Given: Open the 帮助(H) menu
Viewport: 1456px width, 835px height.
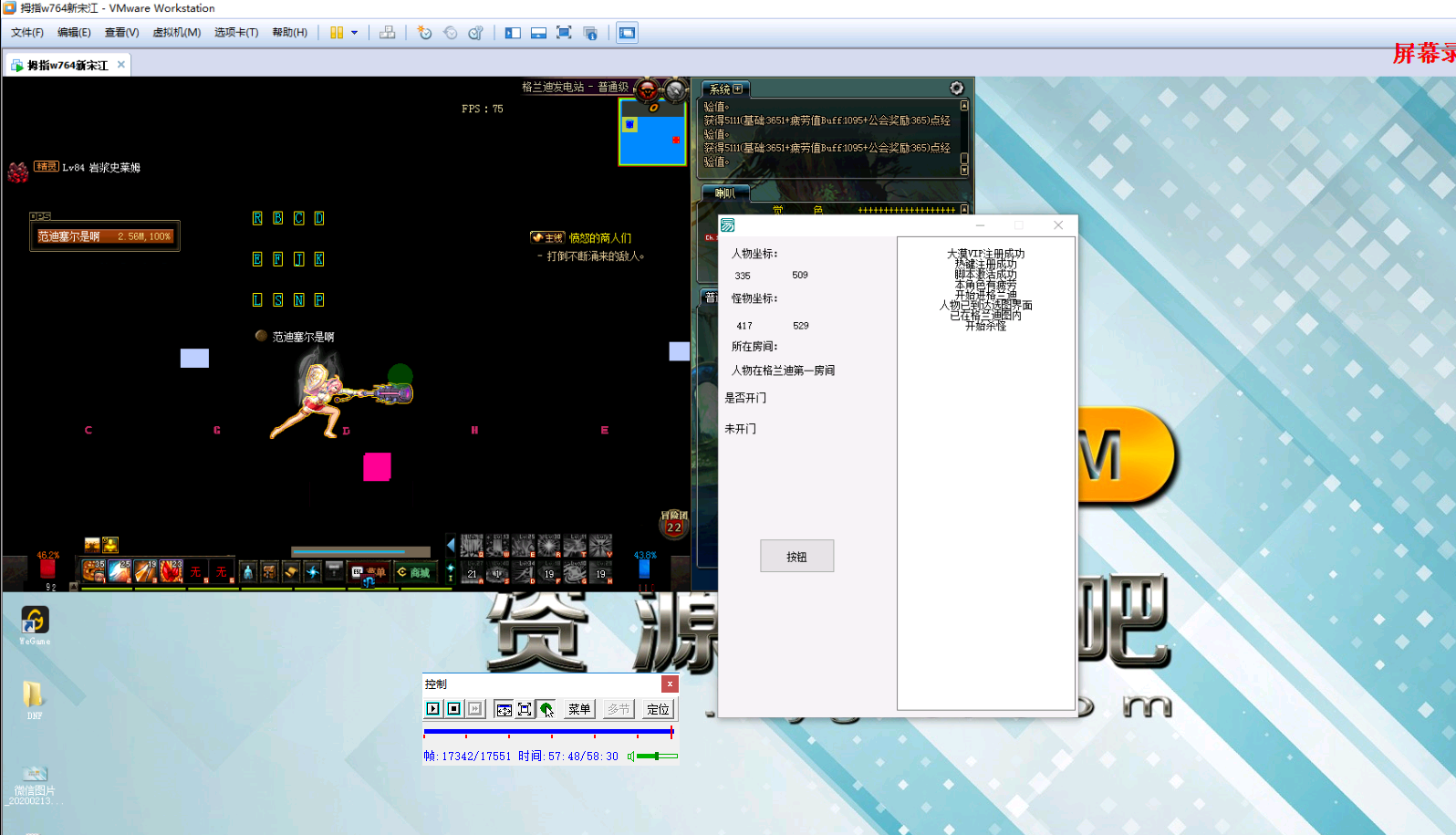Looking at the screenshot, I should [x=290, y=33].
